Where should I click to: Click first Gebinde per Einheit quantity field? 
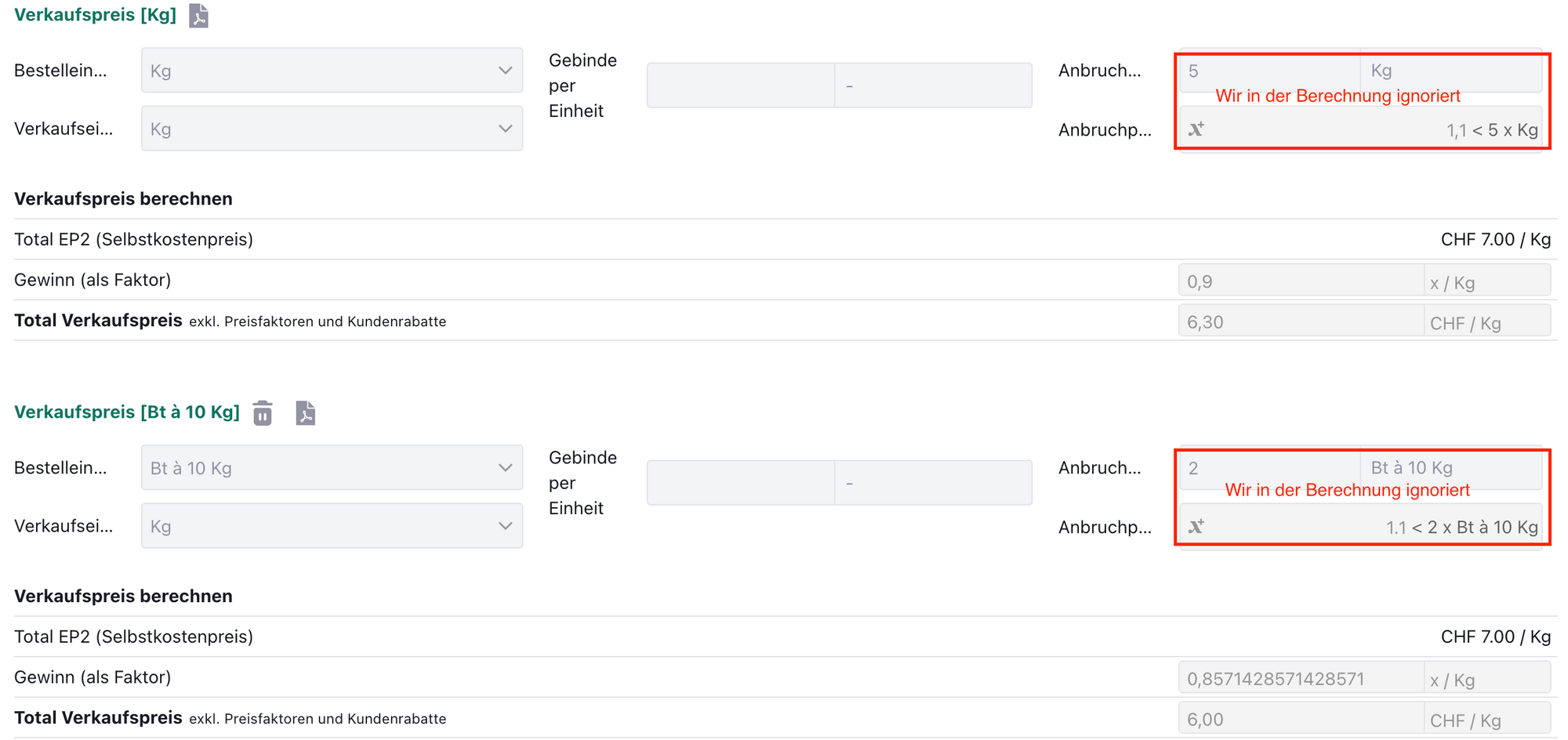point(740,85)
